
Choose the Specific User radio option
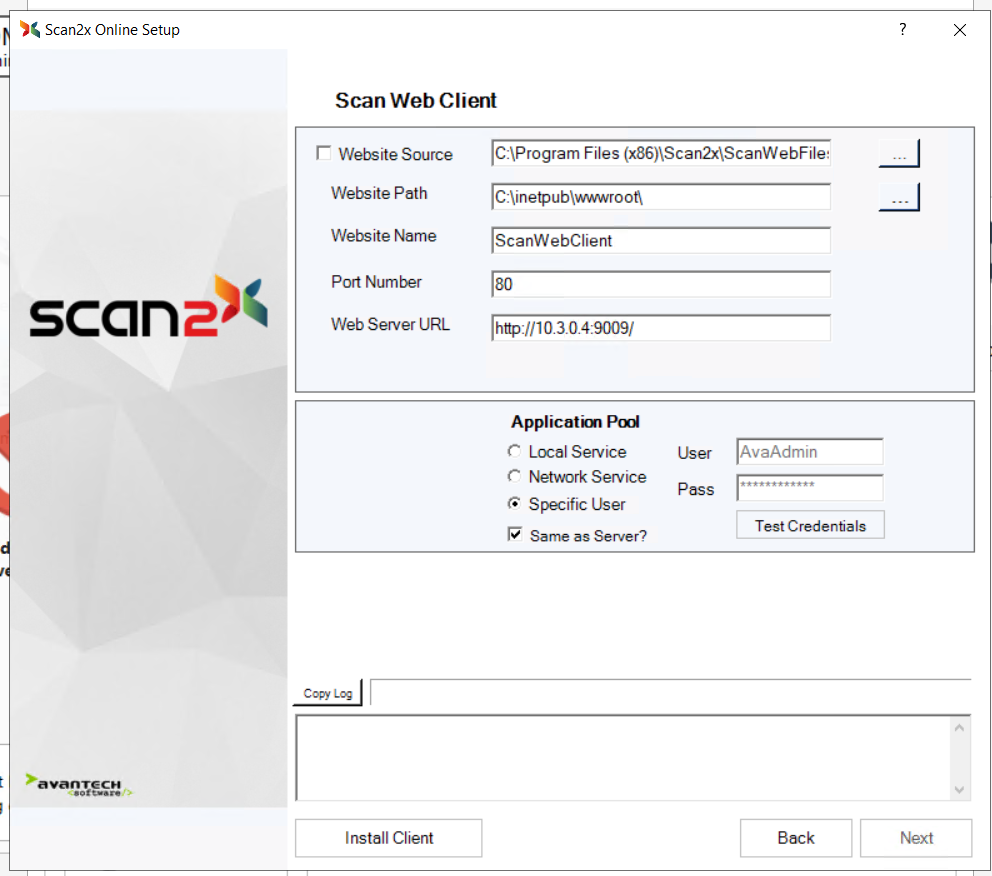pos(515,504)
